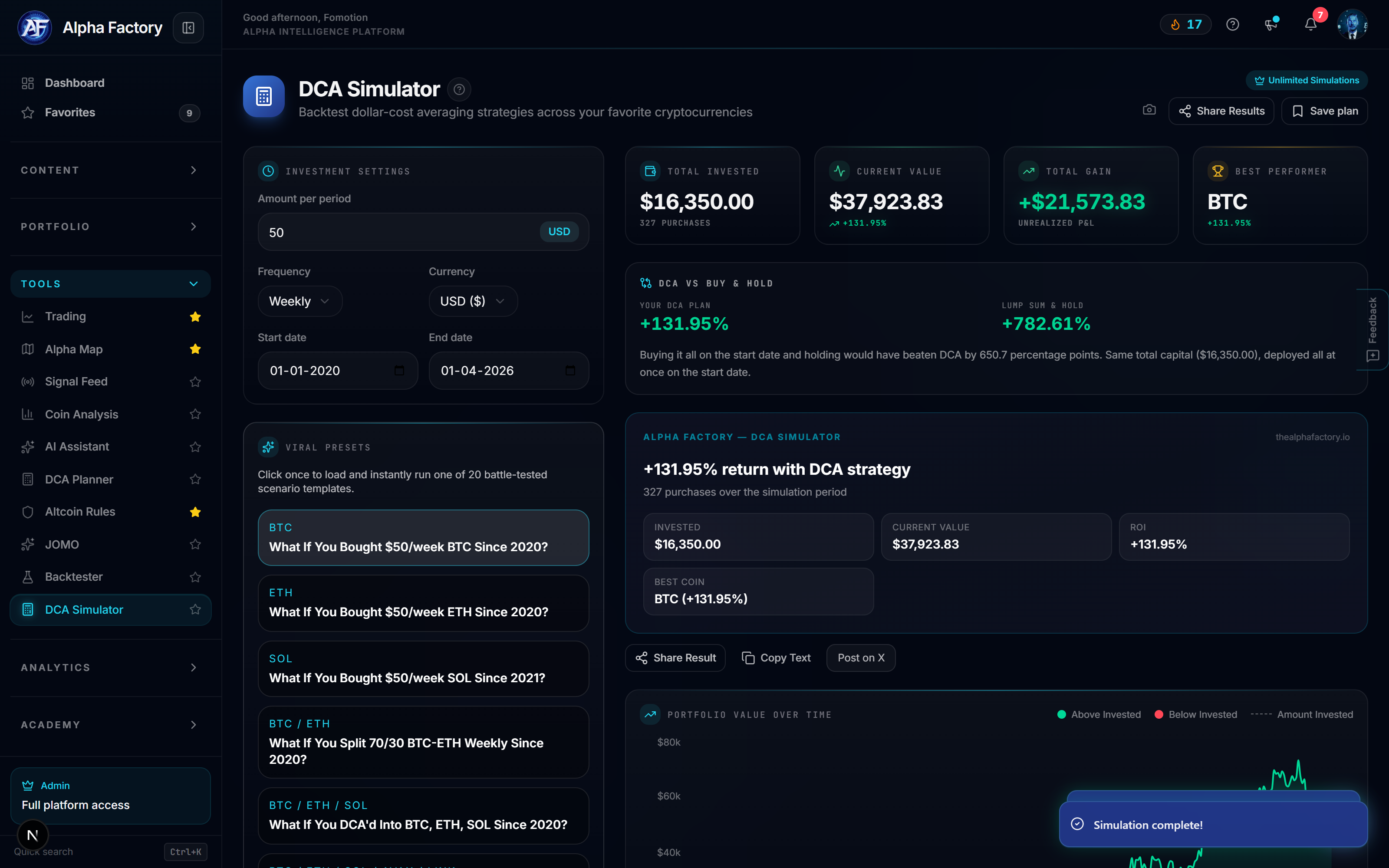The height and width of the screenshot is (868, 1389).
Task: Expand the Academy section
Action: (111, 725)
